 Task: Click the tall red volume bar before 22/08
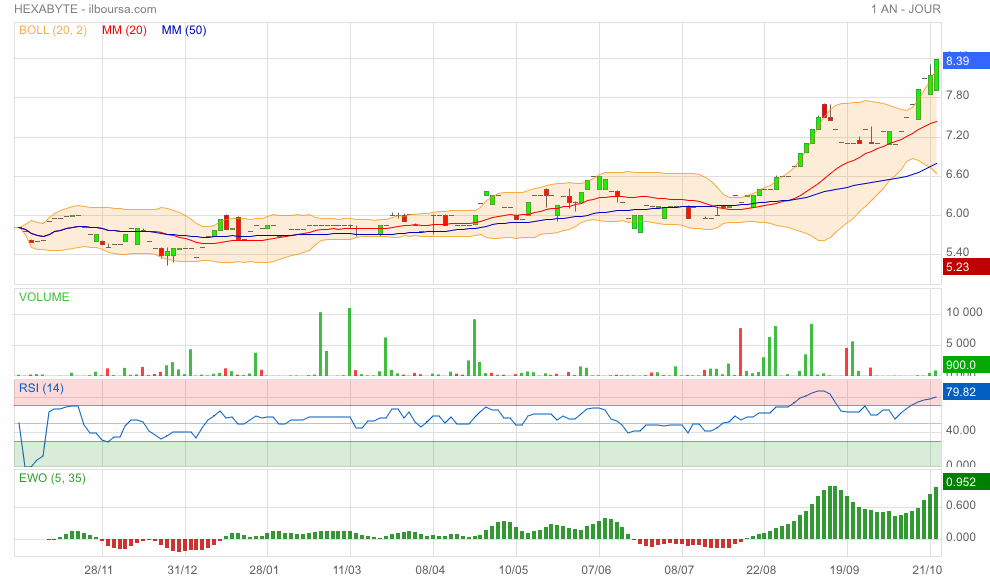pyautogui.click(x=740, y=352)
